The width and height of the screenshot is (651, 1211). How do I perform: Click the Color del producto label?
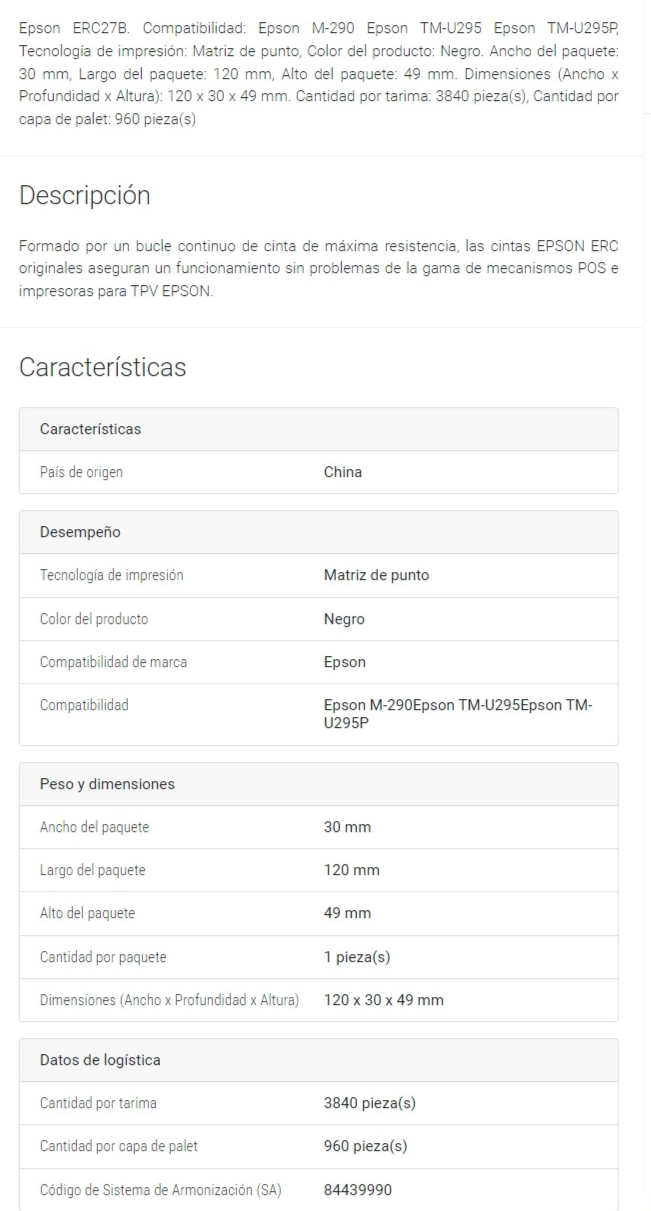point(94,619)
